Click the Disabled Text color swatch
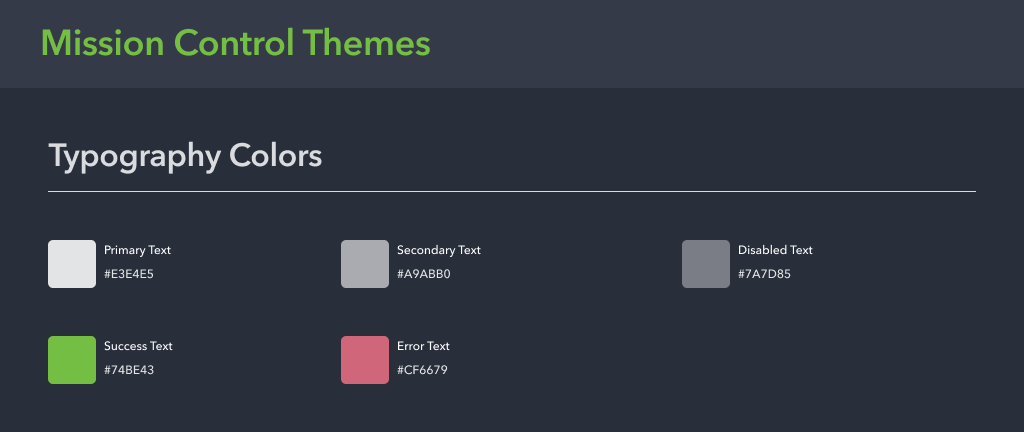The height and width of the screenshot is (432, 1024). (x=706, y=264)
